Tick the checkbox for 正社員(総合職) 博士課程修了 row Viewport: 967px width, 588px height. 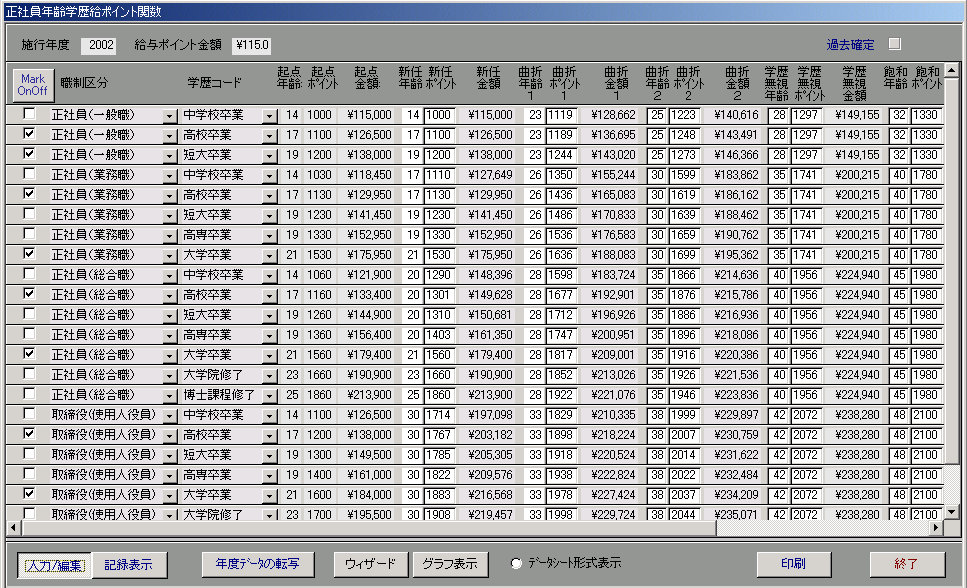[x=29, y=394]
